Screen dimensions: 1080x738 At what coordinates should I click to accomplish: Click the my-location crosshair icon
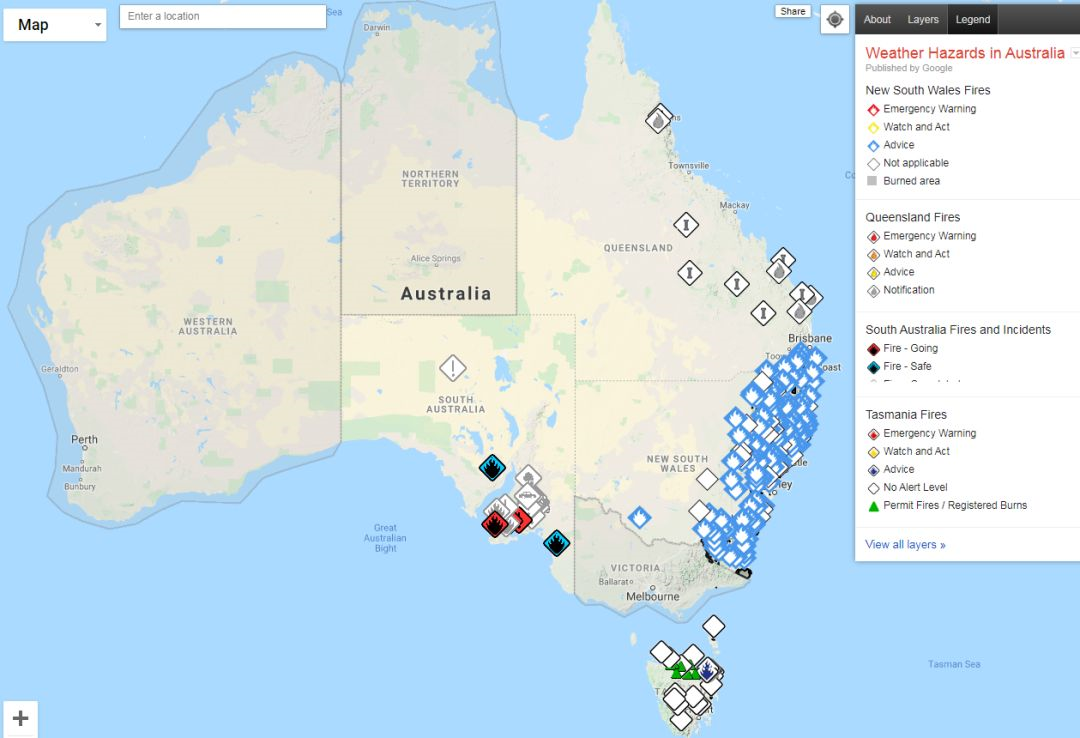pyautogui.click(x=834, y=20)
